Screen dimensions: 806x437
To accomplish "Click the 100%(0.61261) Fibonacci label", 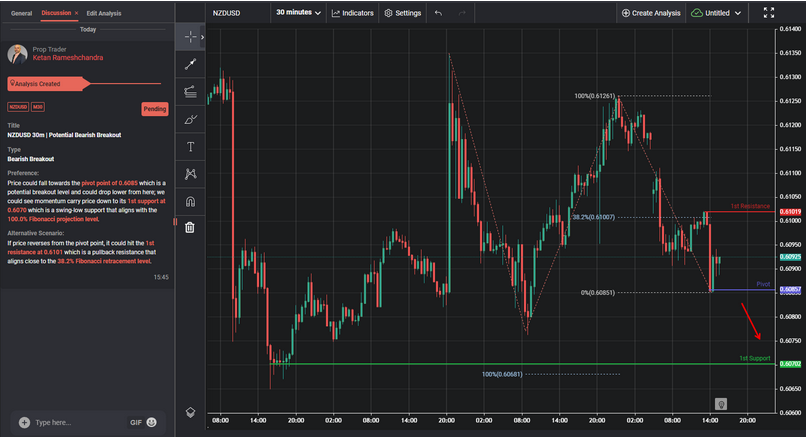I will 594,96.
